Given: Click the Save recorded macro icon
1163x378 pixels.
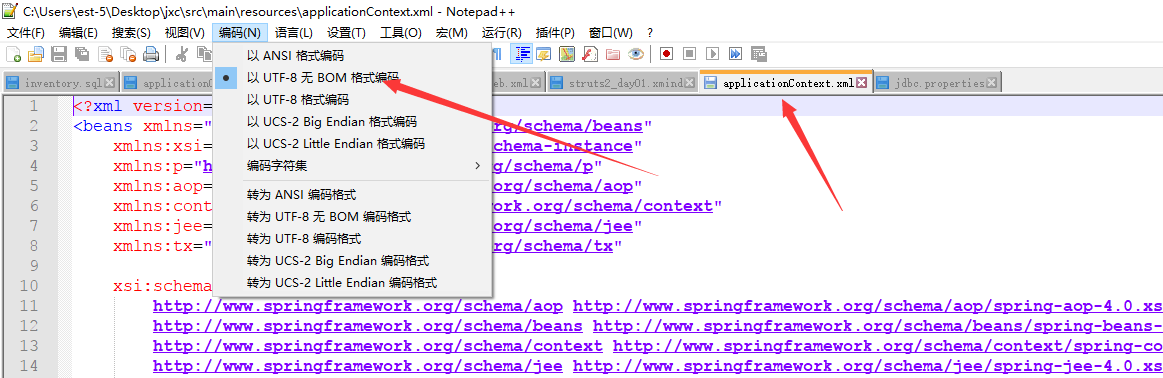Looking at the screenshot, I should 758,53.
